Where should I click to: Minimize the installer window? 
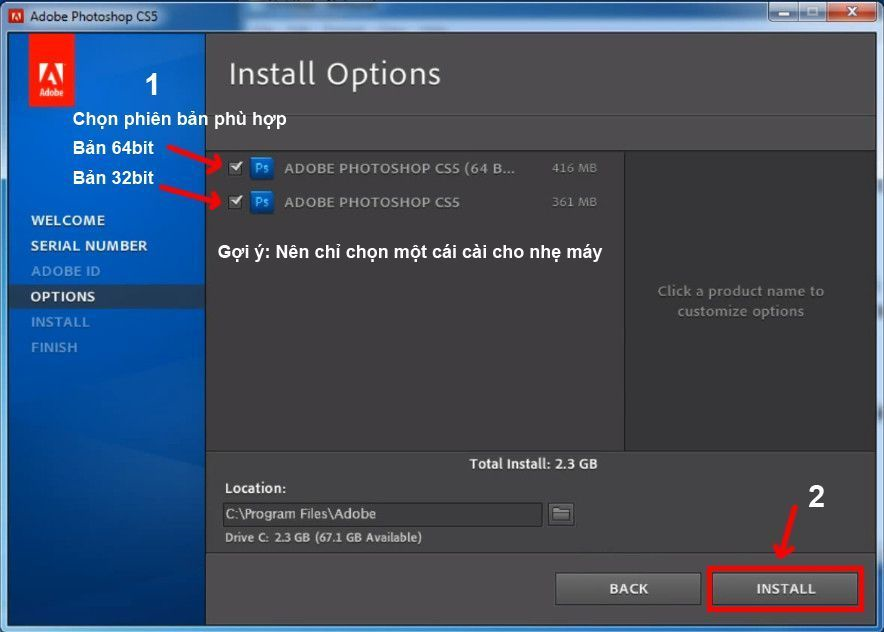point(786,13)
